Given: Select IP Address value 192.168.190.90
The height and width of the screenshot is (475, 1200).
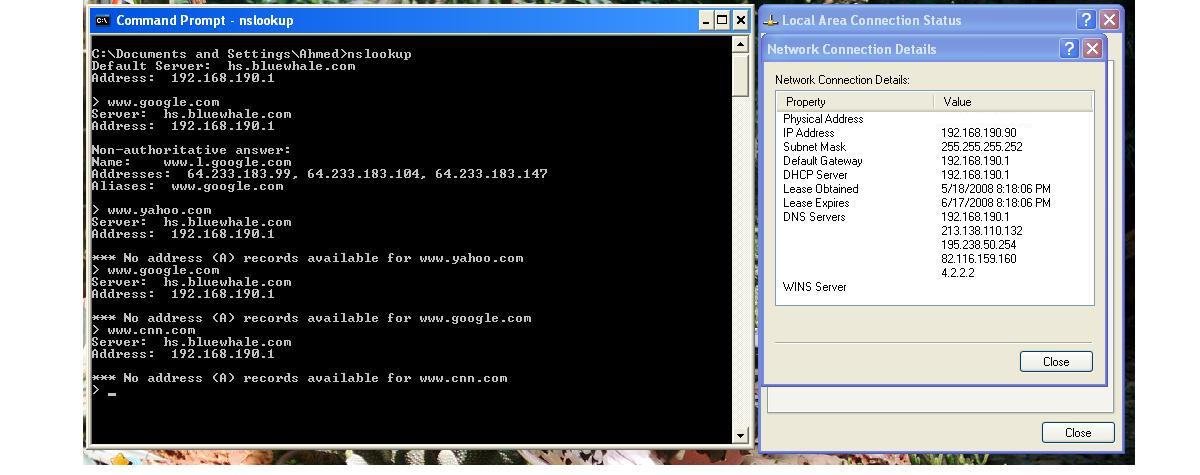Looking at the screenshot, I should coord(978,133).
